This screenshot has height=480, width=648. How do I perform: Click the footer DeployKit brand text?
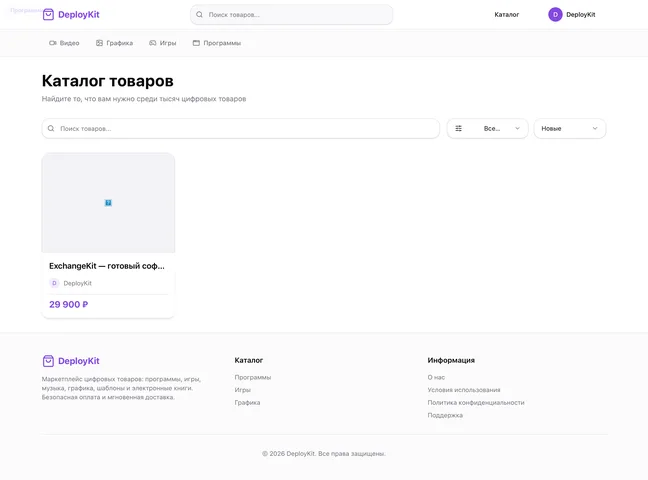(x=79, y=361)
